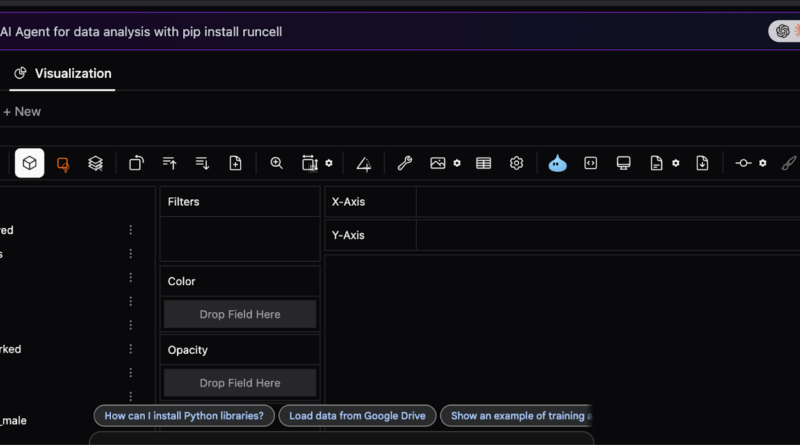
Task: Click the data table icon
Action: tap(483, 163)
